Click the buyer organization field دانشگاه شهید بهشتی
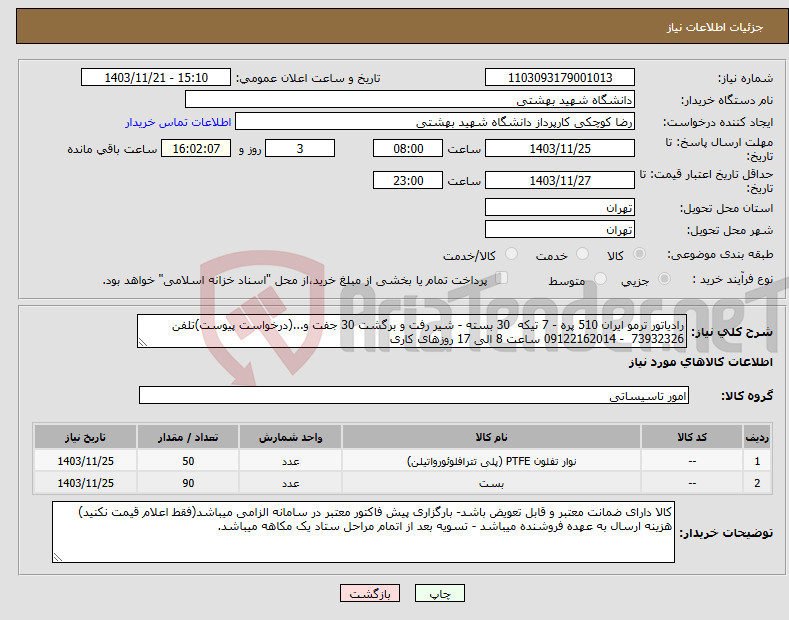 (x=410, y=100)
